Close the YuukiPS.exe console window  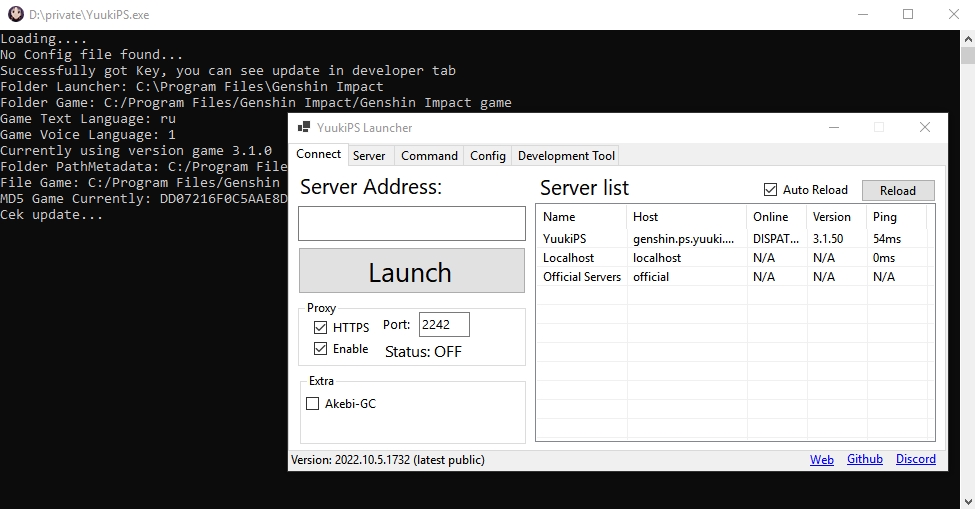pos(953,14)
